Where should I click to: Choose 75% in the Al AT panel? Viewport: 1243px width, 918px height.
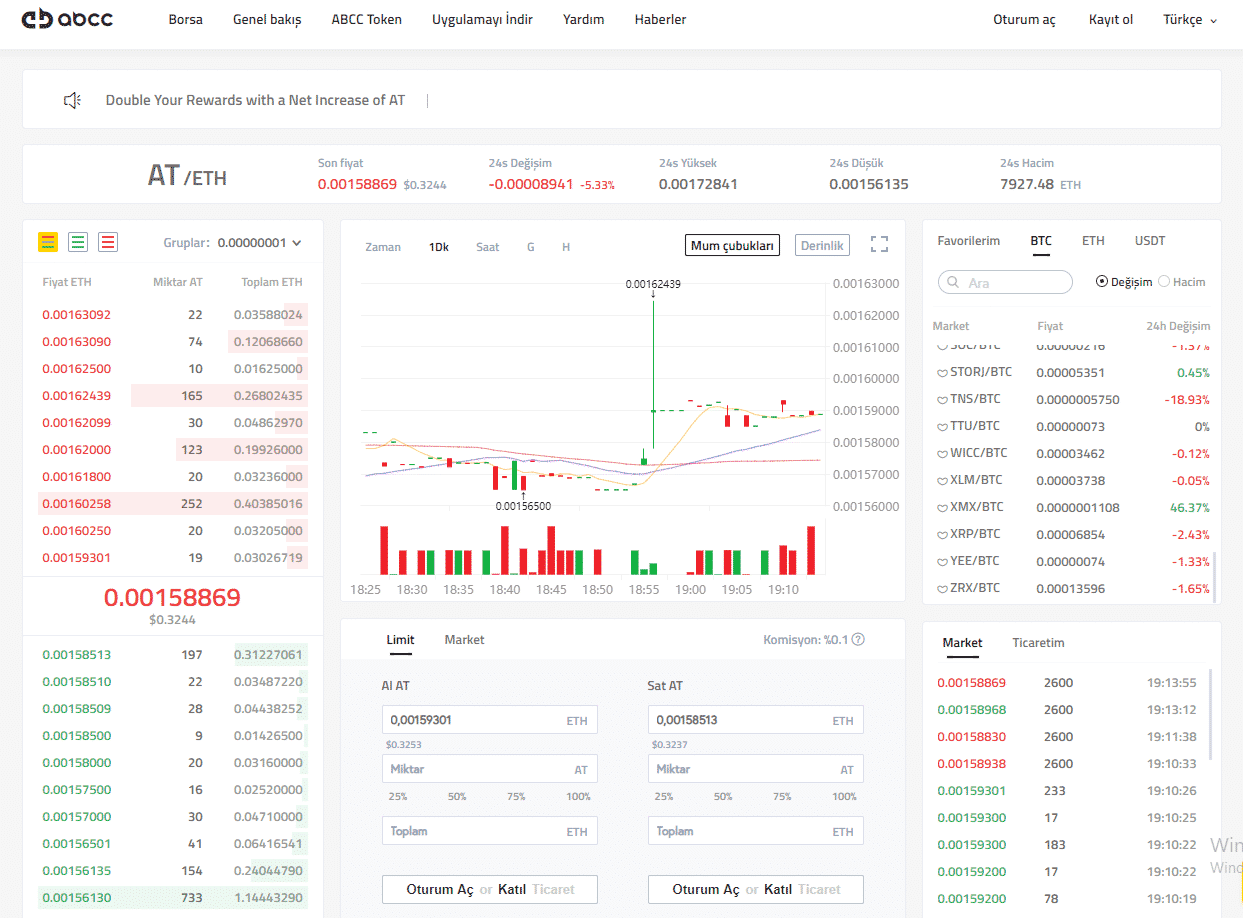tap(516, 797)
